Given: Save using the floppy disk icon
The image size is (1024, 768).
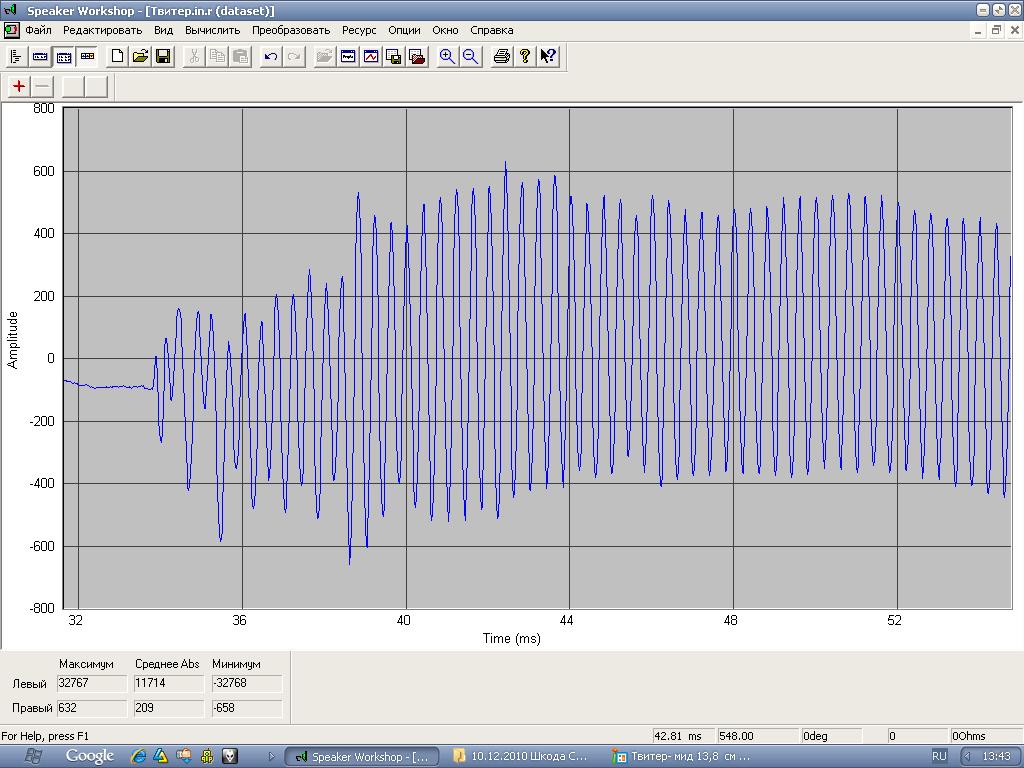Looking at the screenshot, I should coord(163,57).
